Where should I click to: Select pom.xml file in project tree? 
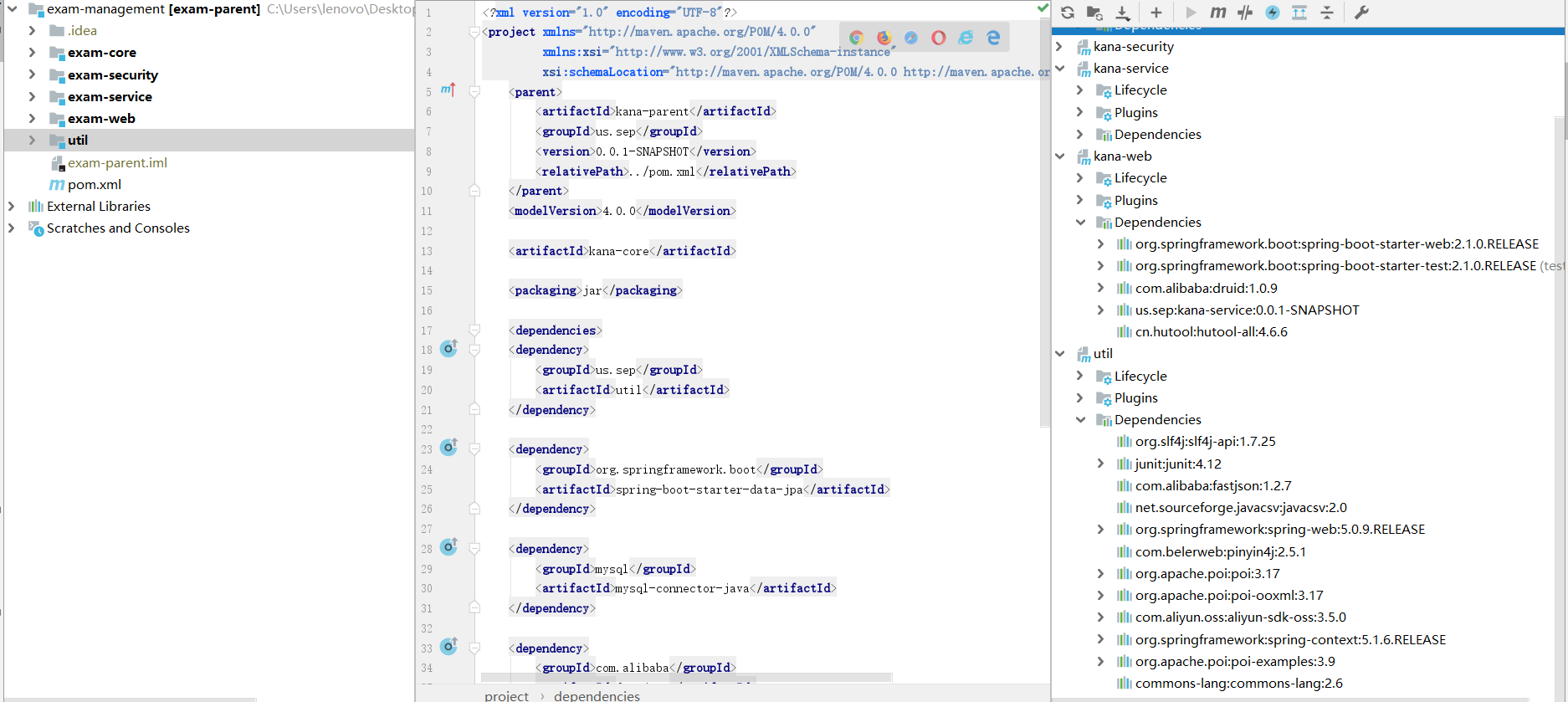pos(94,185)
